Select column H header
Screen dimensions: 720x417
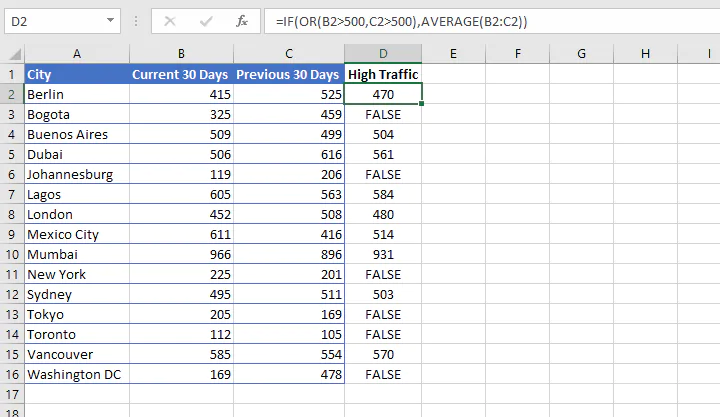[645, 54]
